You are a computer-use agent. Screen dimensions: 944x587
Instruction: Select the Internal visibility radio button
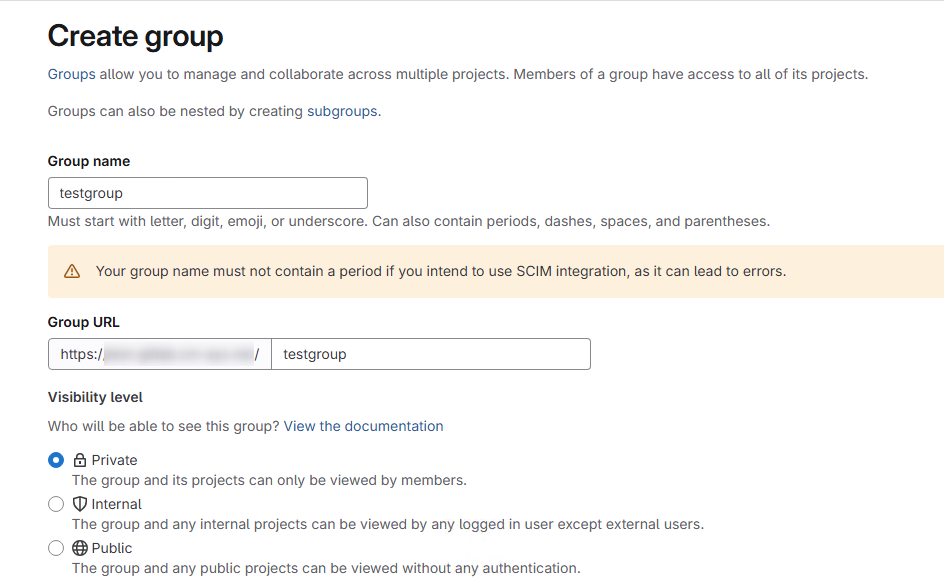point(56,504)
